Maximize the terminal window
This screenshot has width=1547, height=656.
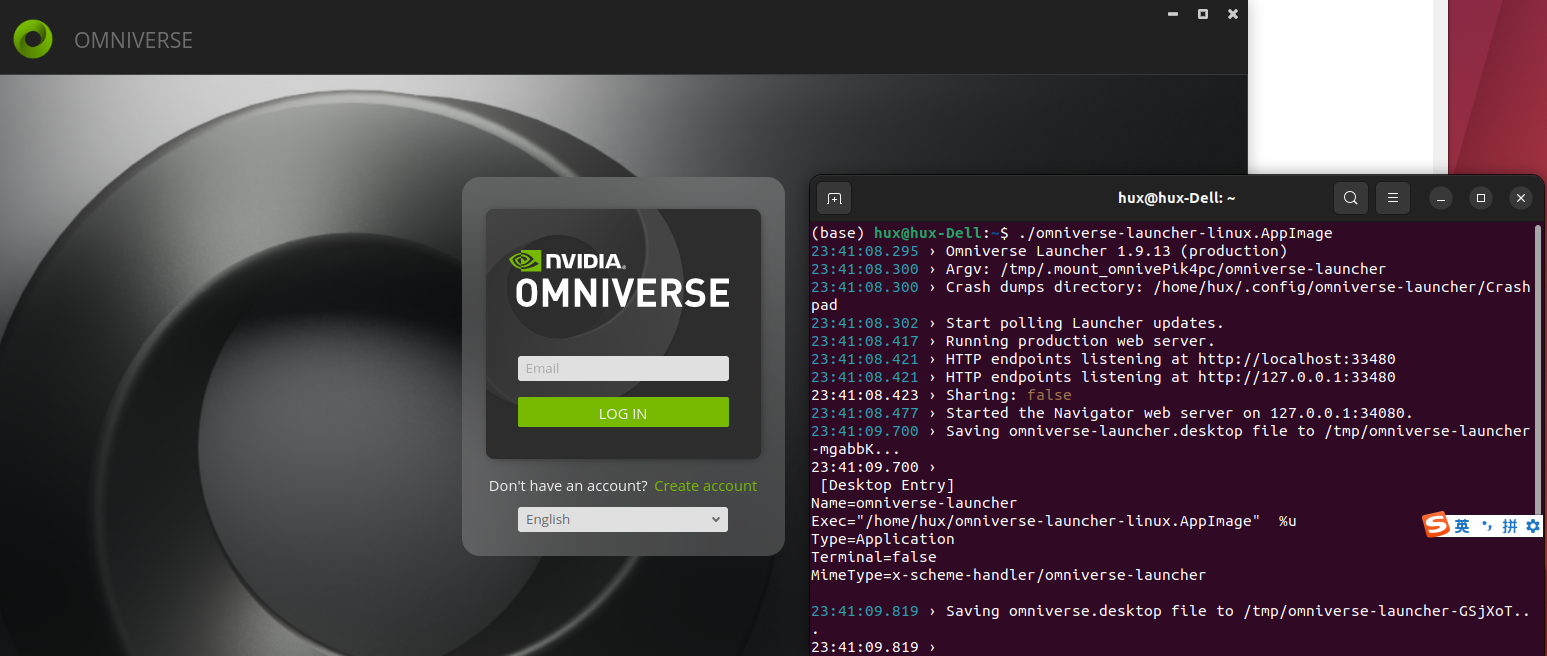coord(1482,198)
